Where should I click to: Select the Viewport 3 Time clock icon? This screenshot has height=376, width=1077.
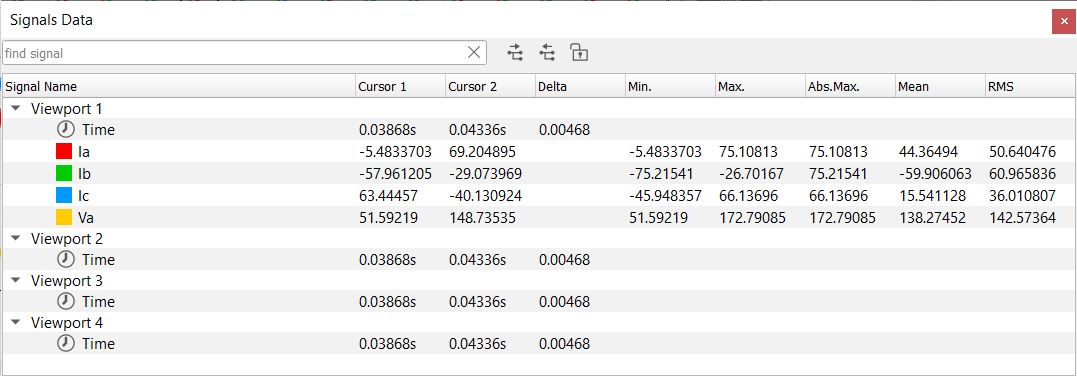[65, 302]
